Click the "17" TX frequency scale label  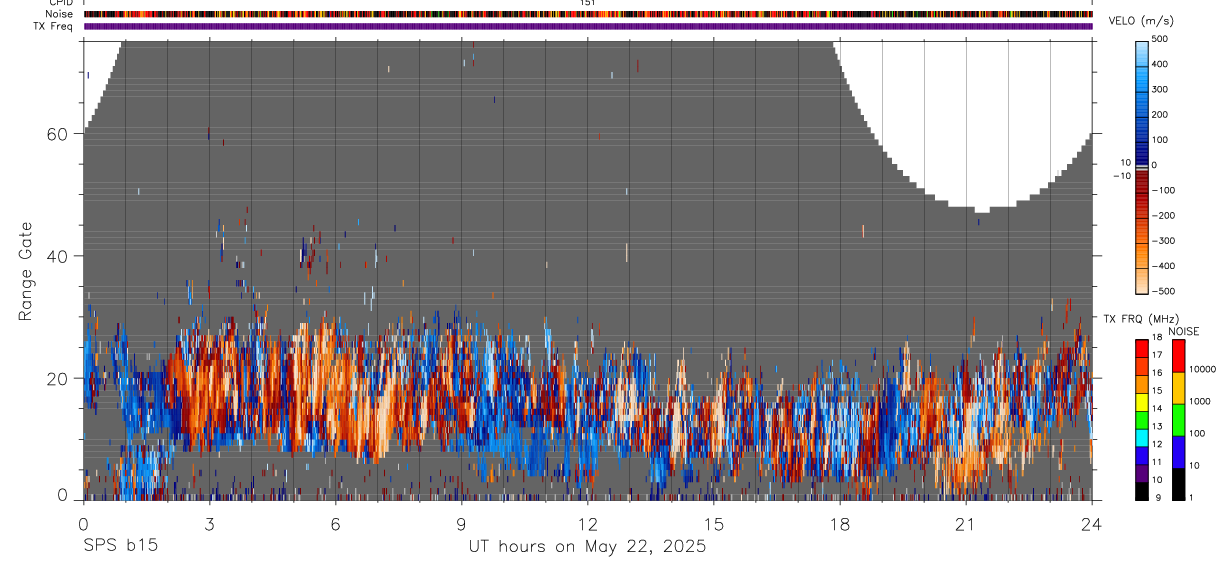pyautogui.click(x=1156, y=355)
